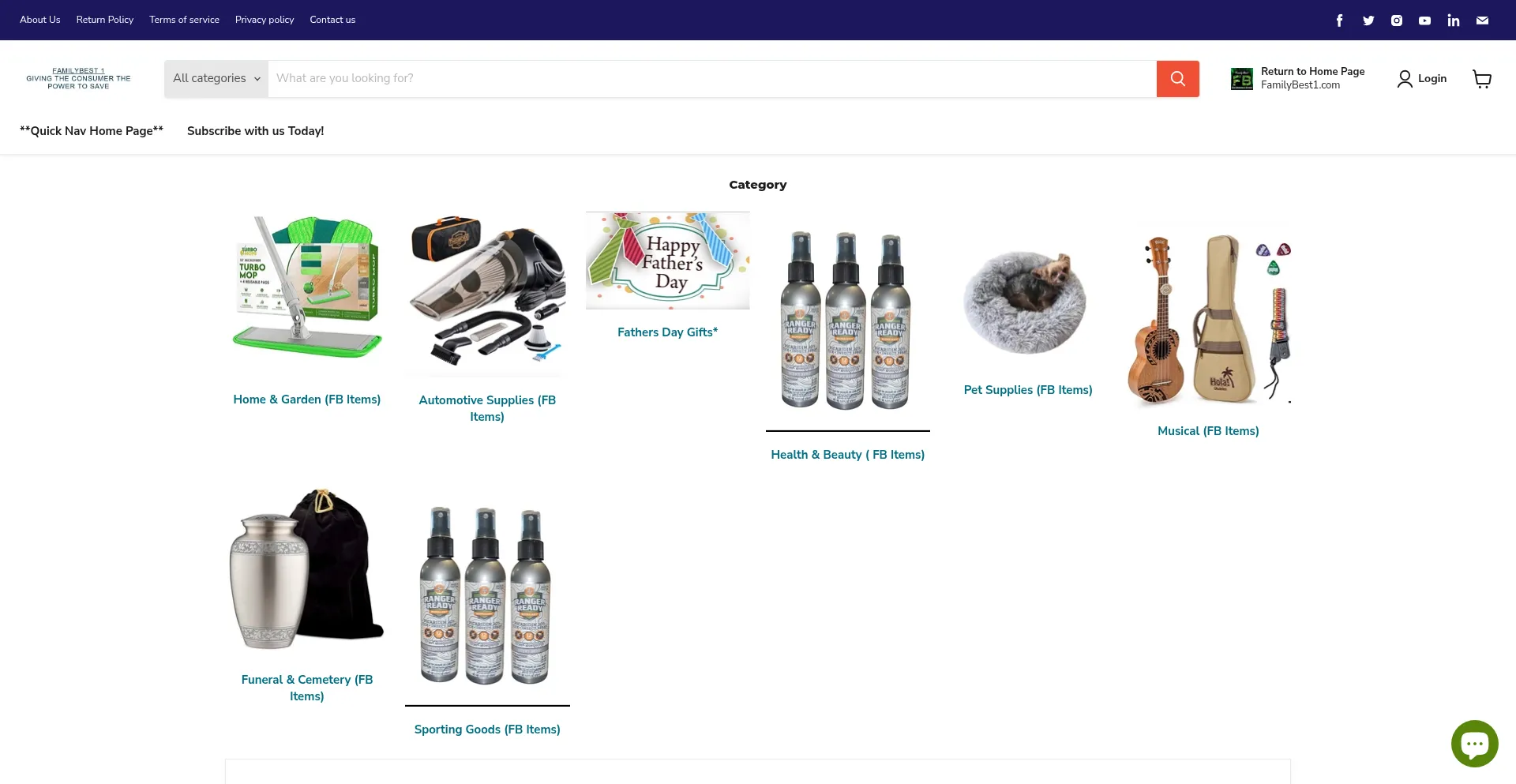Image resolution: width=1516 pixels, height=784 pixels.
Task: Open the shopping cart icon
Action: point(1482,79)
